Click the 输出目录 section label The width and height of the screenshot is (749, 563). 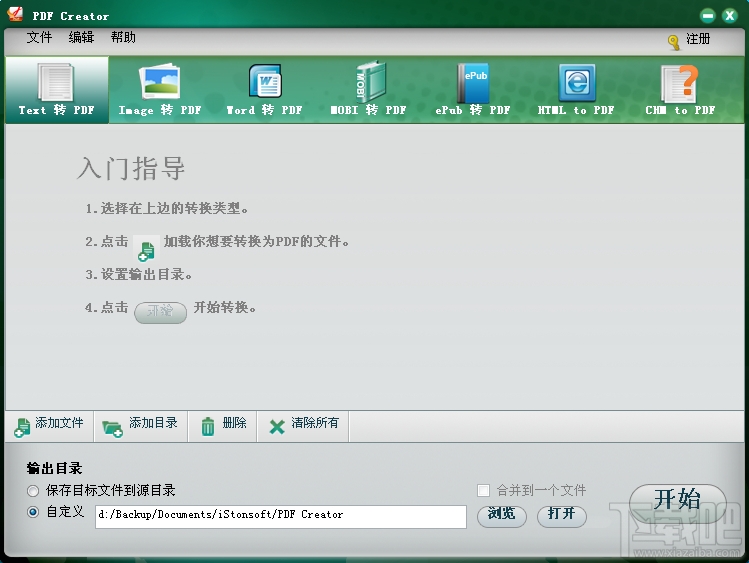54,468
